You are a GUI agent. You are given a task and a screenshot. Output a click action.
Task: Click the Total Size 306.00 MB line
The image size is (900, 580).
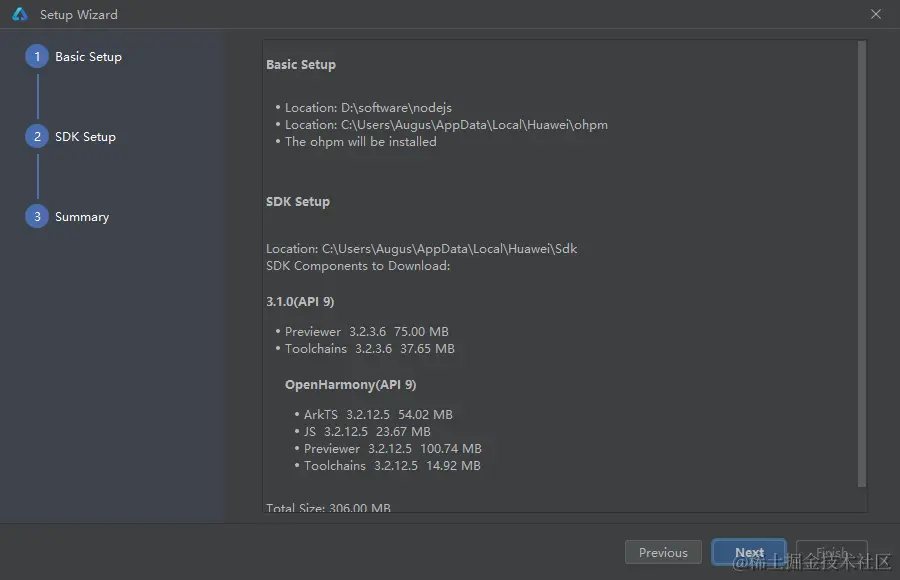click(328, 508)
